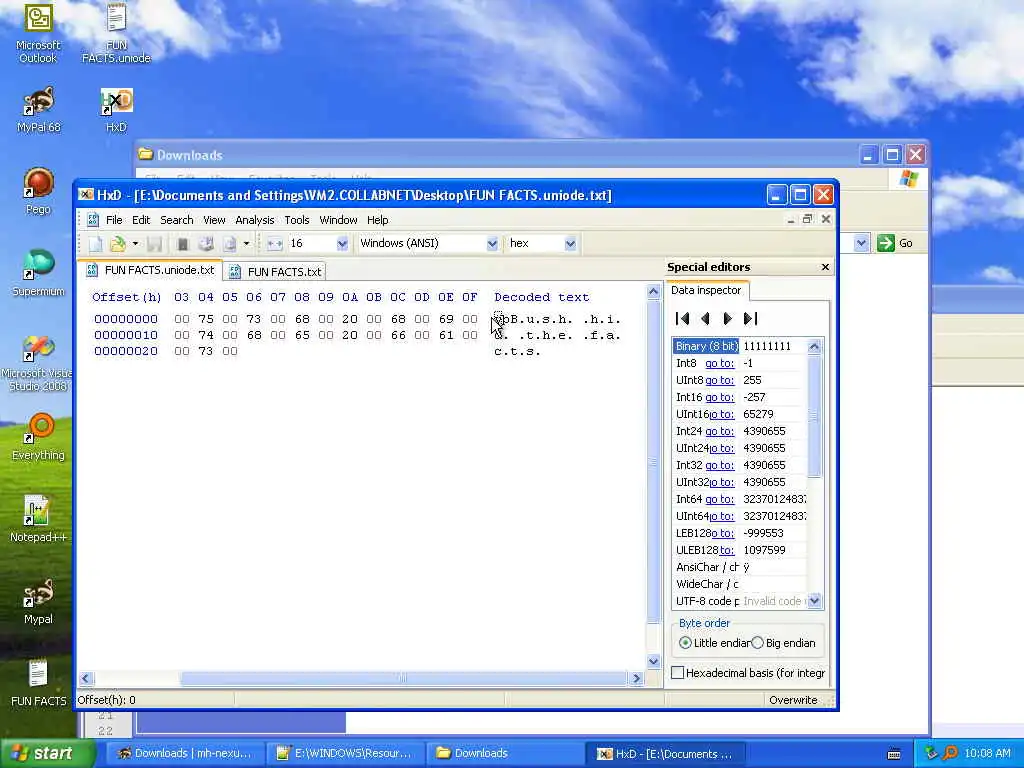
Task: Open the Tools menu
Action: click(x=296, y=220)
